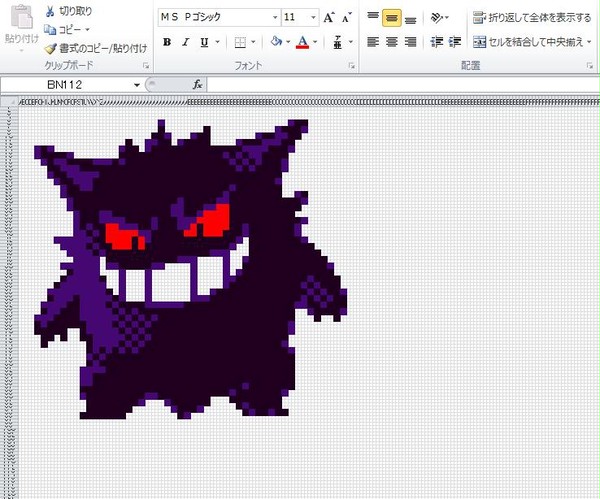600x499 pixels.
Task: Click the Name Box showing BN112
Action: point(65,85)
